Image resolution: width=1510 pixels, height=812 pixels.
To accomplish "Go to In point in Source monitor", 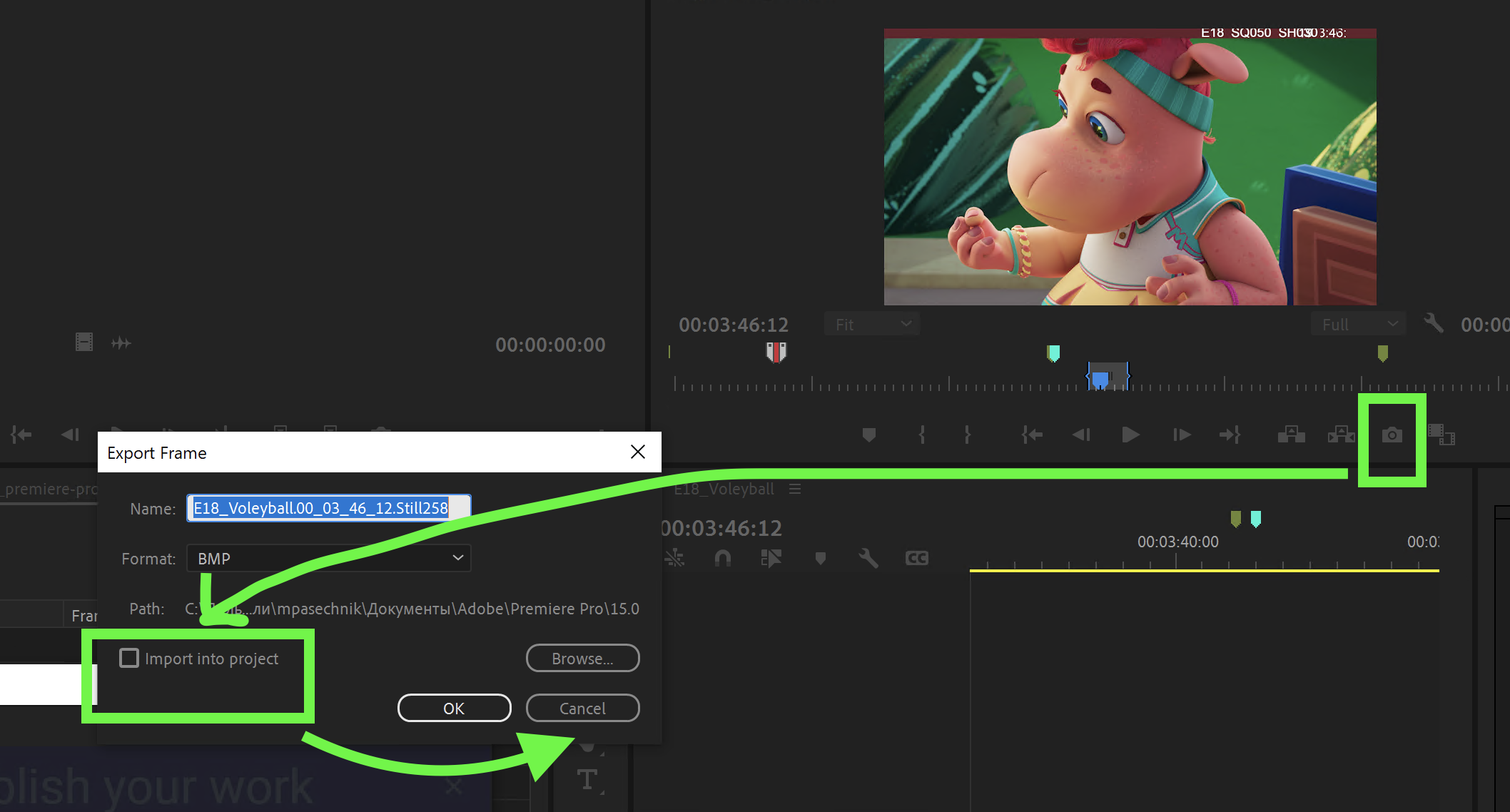I will coord(21,435).
